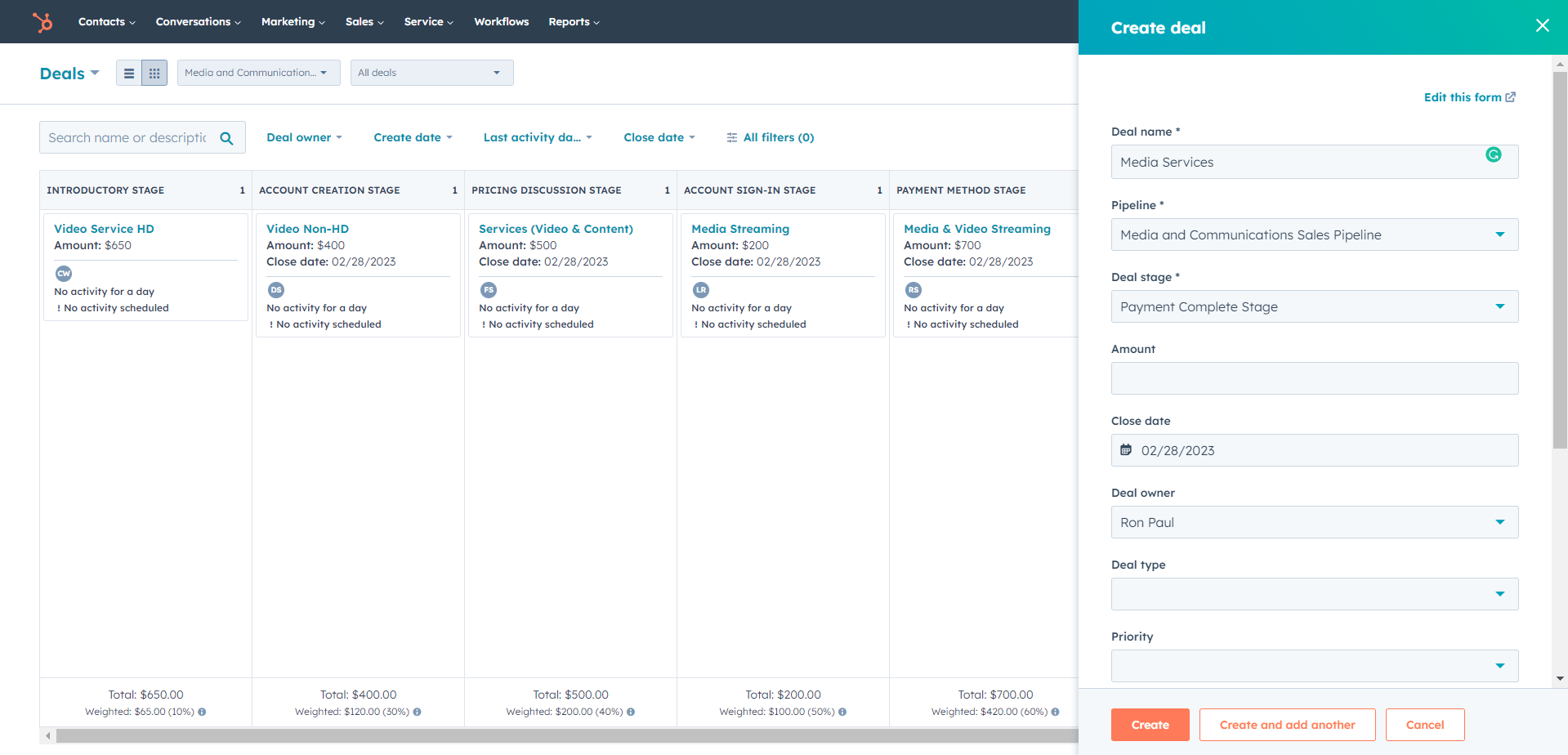Open the Video Non-HD deal
Image resolution: width=1568 pixels, height=755 pixels.
[307, 229]
